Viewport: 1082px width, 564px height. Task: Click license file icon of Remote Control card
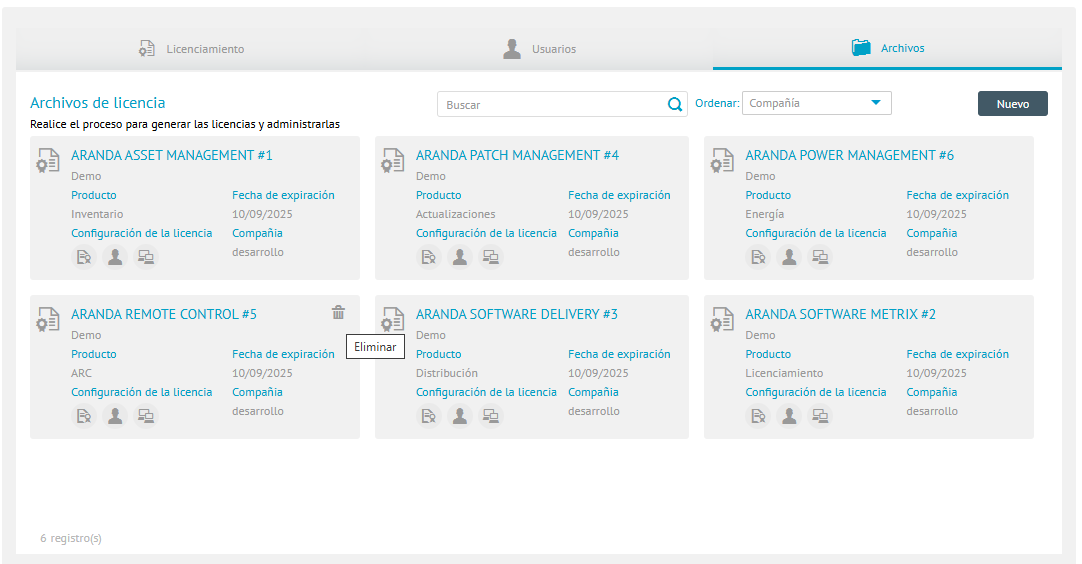(x=48, y=320)
